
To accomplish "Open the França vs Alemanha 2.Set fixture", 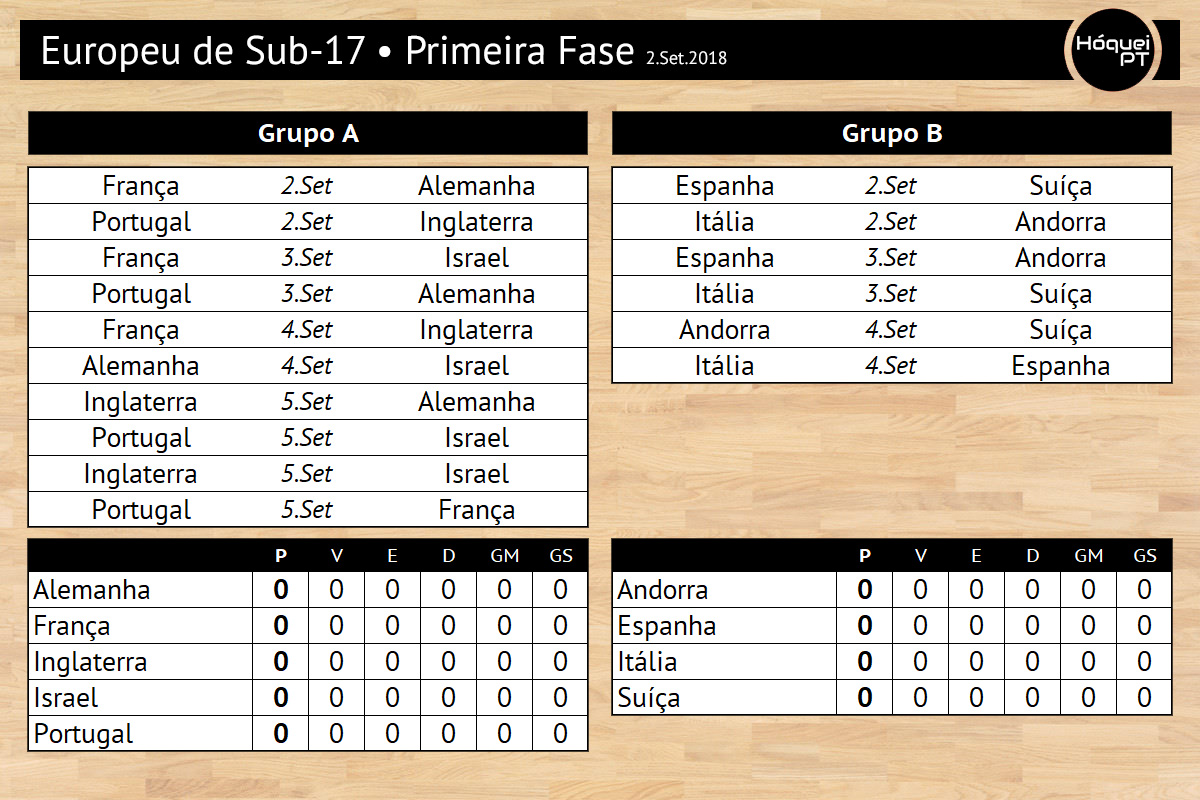I will (308, 185).
